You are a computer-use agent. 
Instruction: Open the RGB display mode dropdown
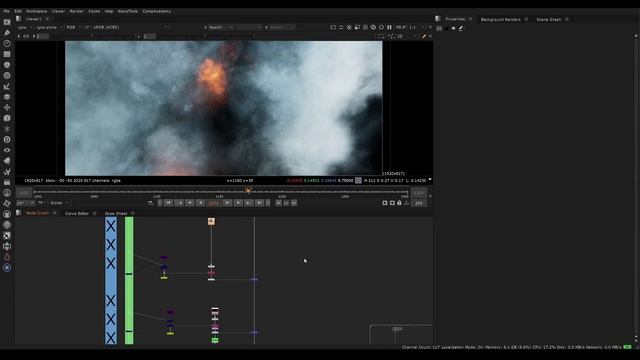[x=74, y=27]
